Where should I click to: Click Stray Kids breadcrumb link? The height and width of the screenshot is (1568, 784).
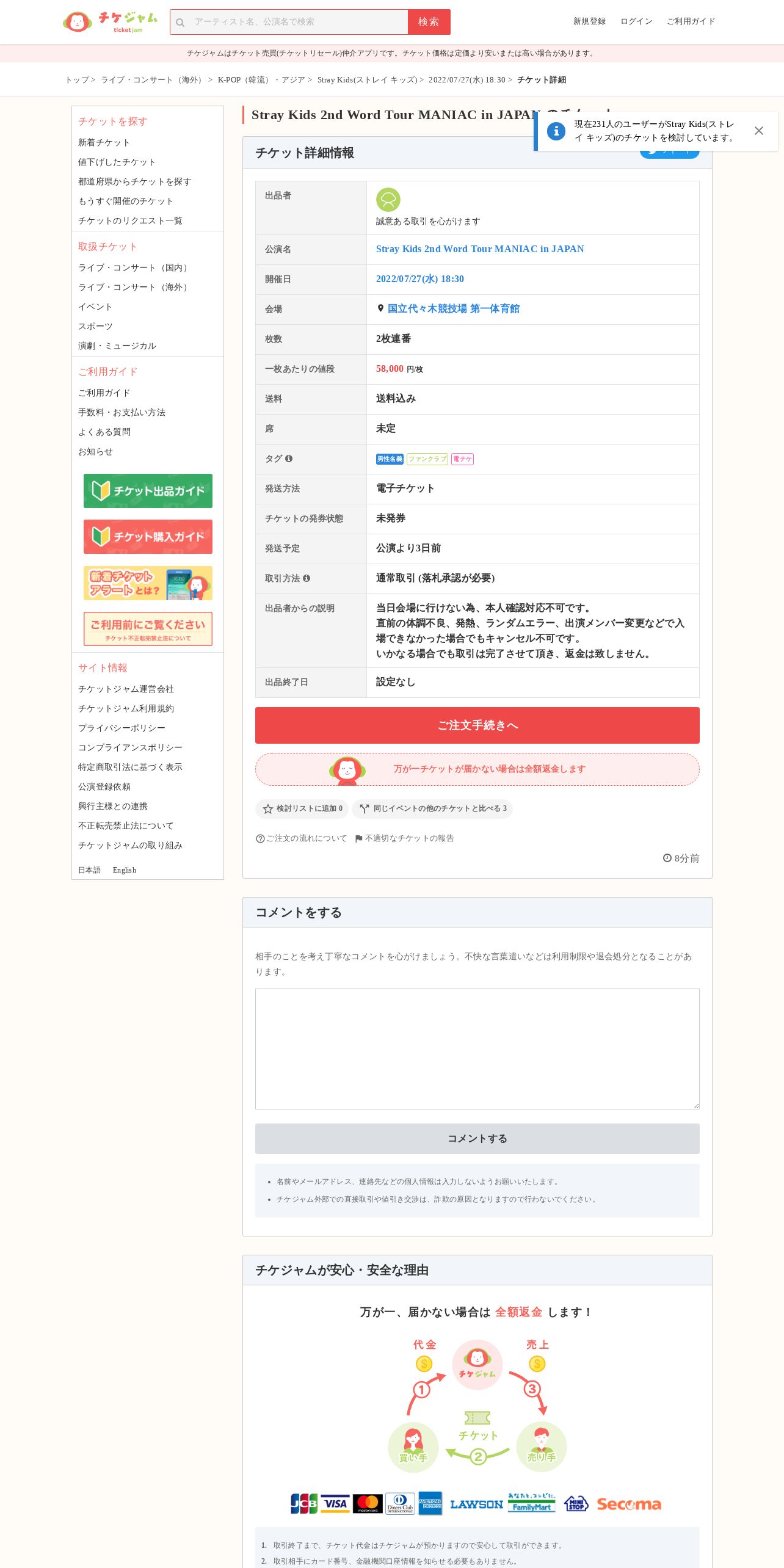367,80
